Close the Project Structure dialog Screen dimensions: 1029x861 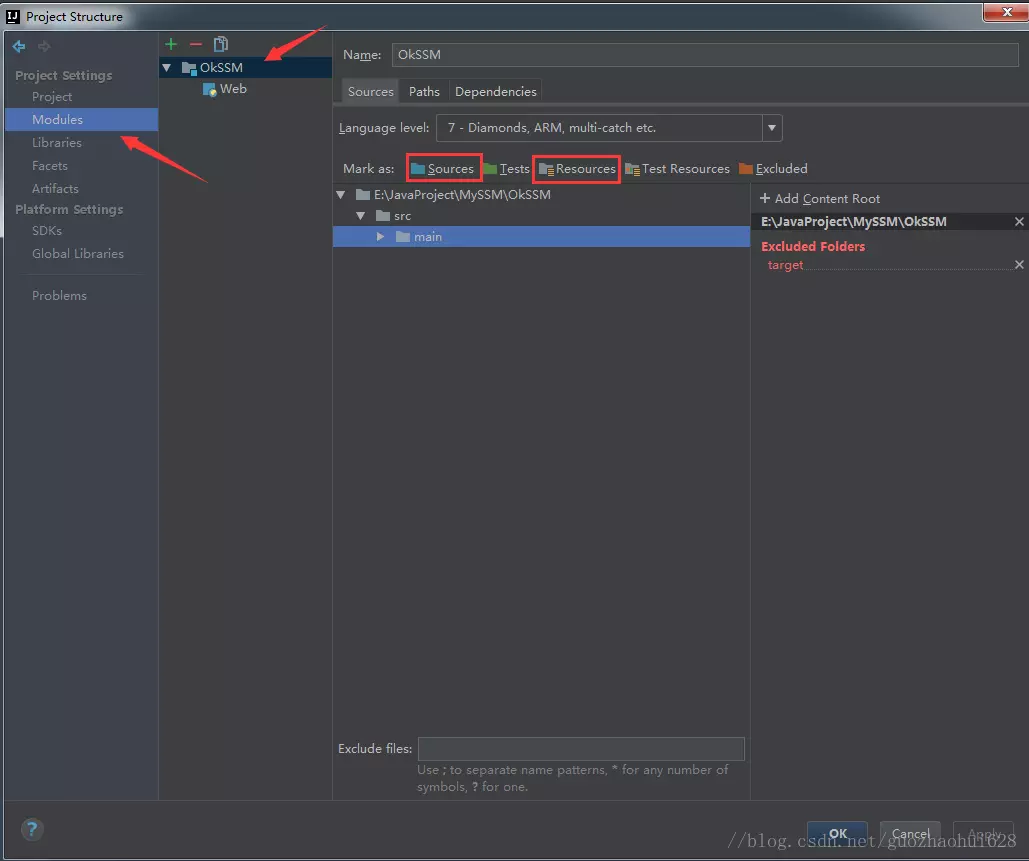point(1007,12)
